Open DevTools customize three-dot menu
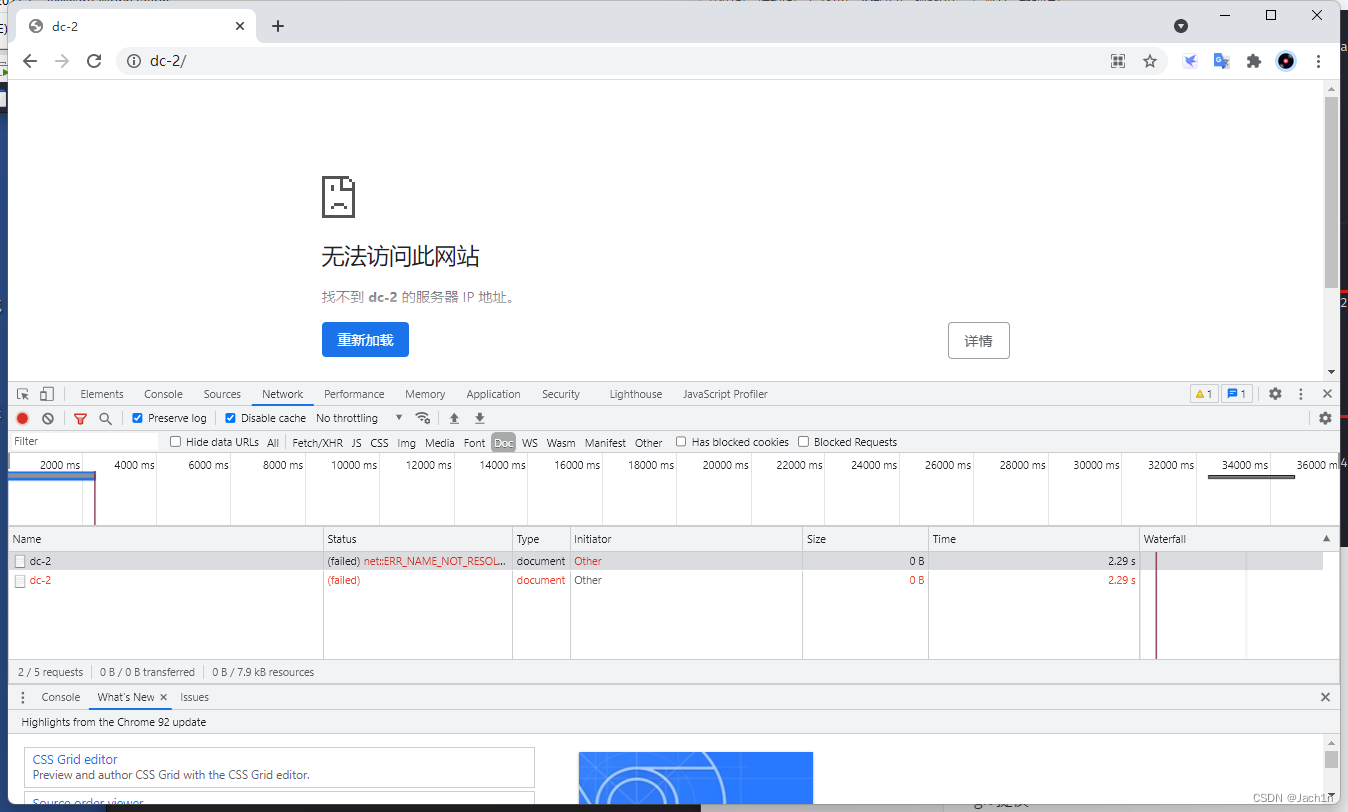This screenshot has height=812, width=1348. pyautogui.click(x=1301, y=394)
